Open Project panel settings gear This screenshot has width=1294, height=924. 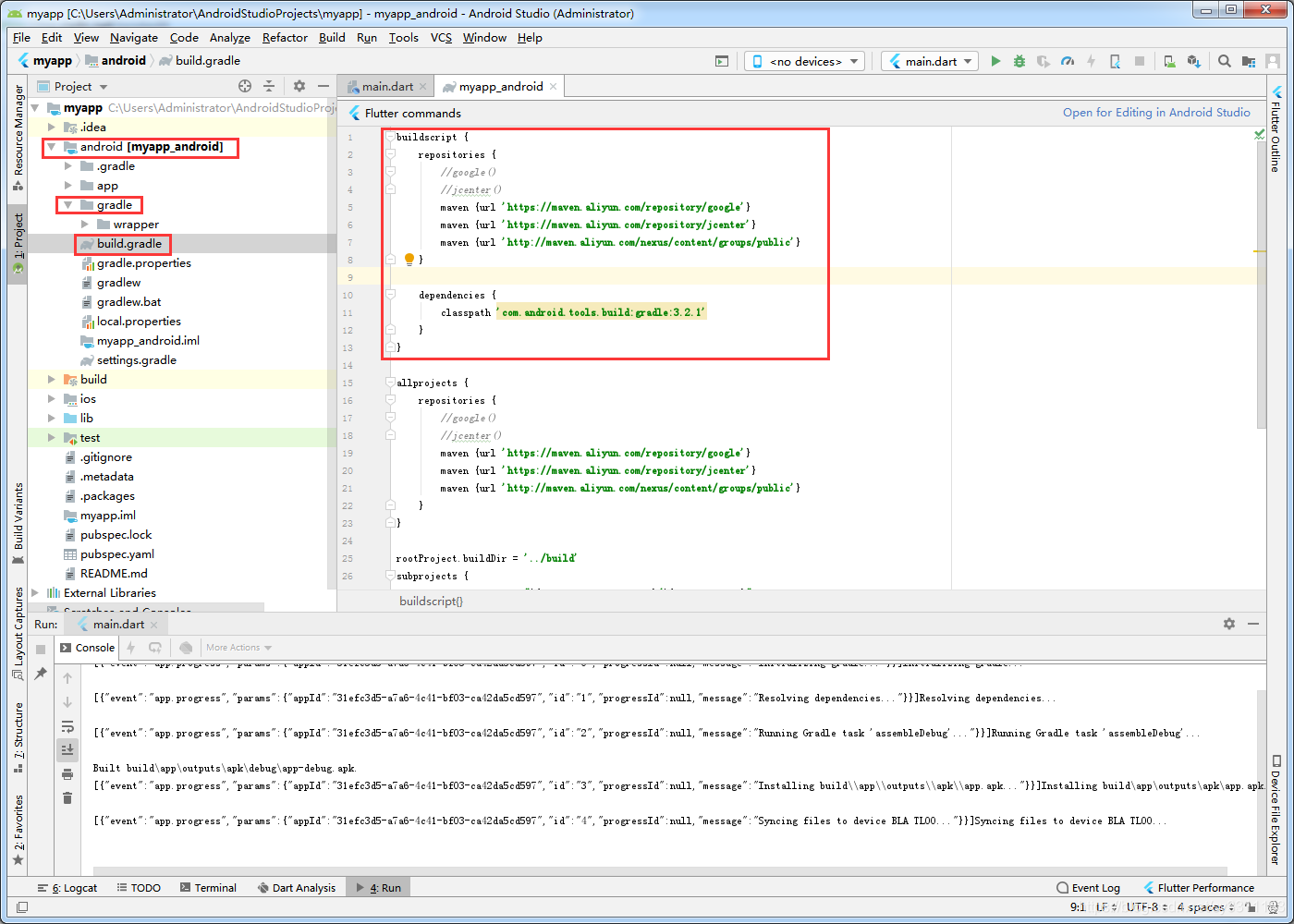299,86
